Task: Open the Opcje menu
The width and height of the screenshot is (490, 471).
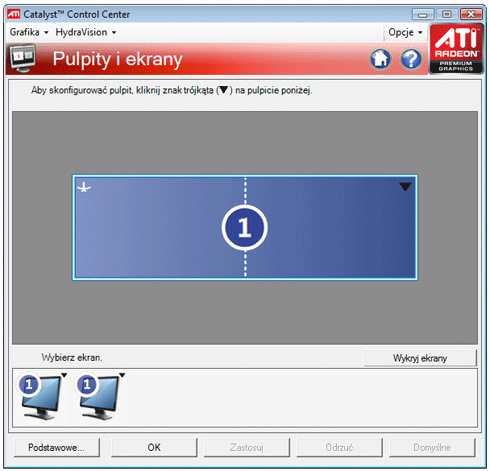Action: click(x=405, y=32)
